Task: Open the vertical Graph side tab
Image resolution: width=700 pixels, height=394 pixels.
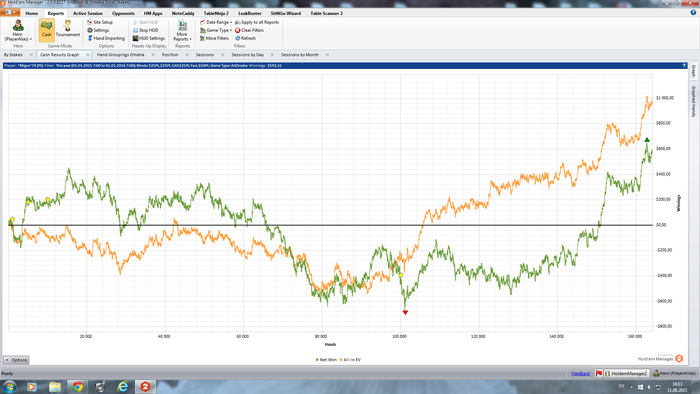Action: [x=694, y=71]
